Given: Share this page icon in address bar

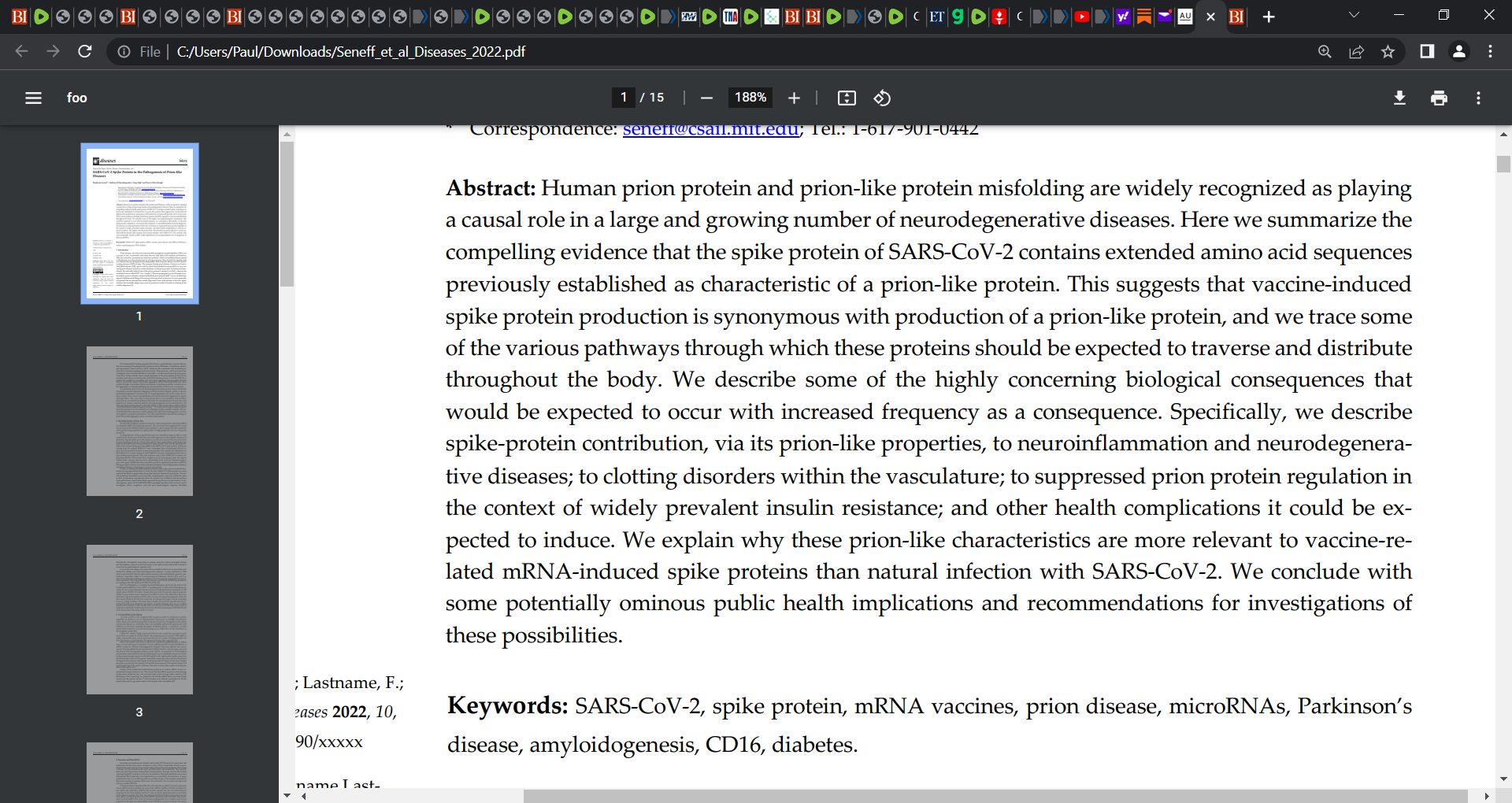Looking at the screenshot, I should coord(1356,51).
